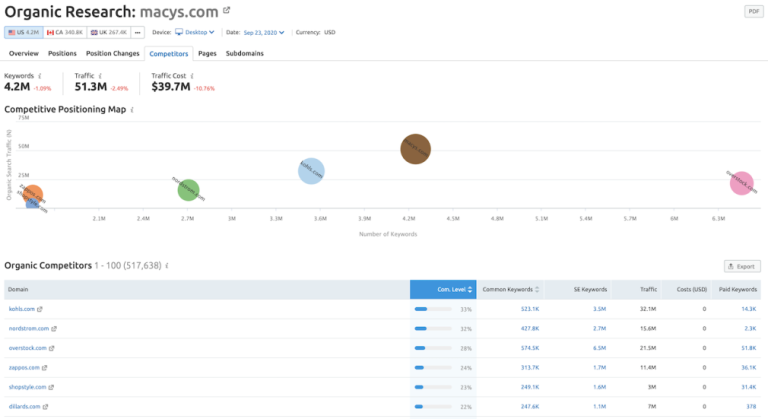This screenshot has width=768, height=419.
Task: Click shopstyle.com paid keywords 31.4K
Action: pos(748,387)
